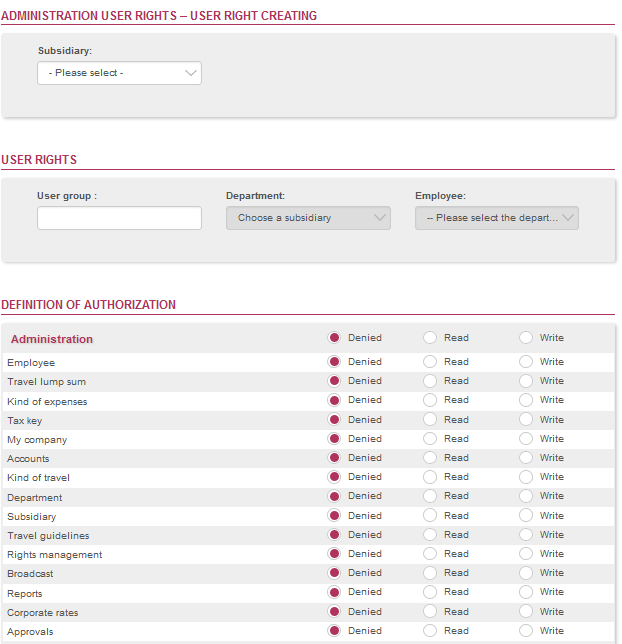The height and width of the screenshot is (644, 622).
Task: Select Read for Administration
Action: (430, 338)
